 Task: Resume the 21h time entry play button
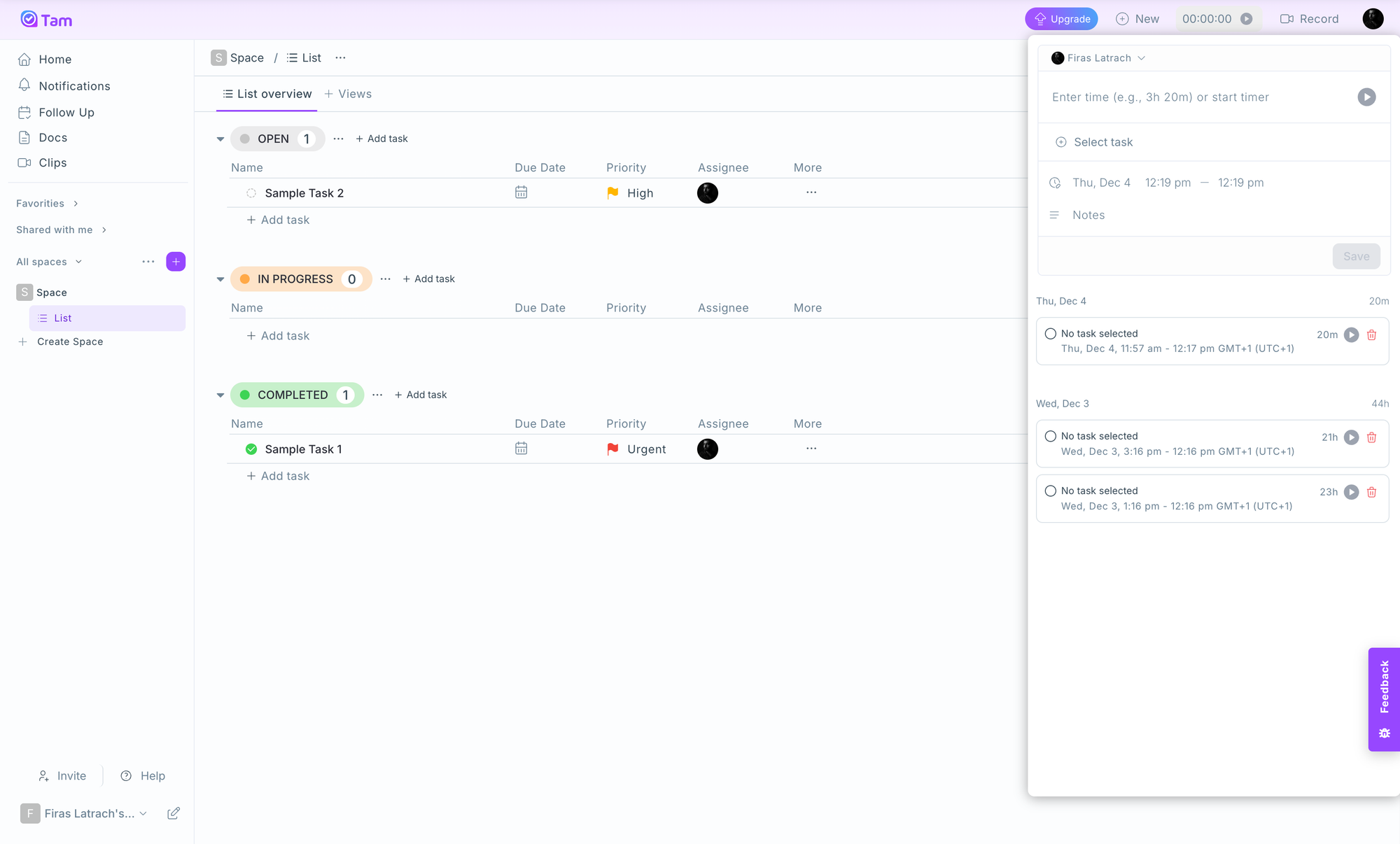click(1351, 437)
